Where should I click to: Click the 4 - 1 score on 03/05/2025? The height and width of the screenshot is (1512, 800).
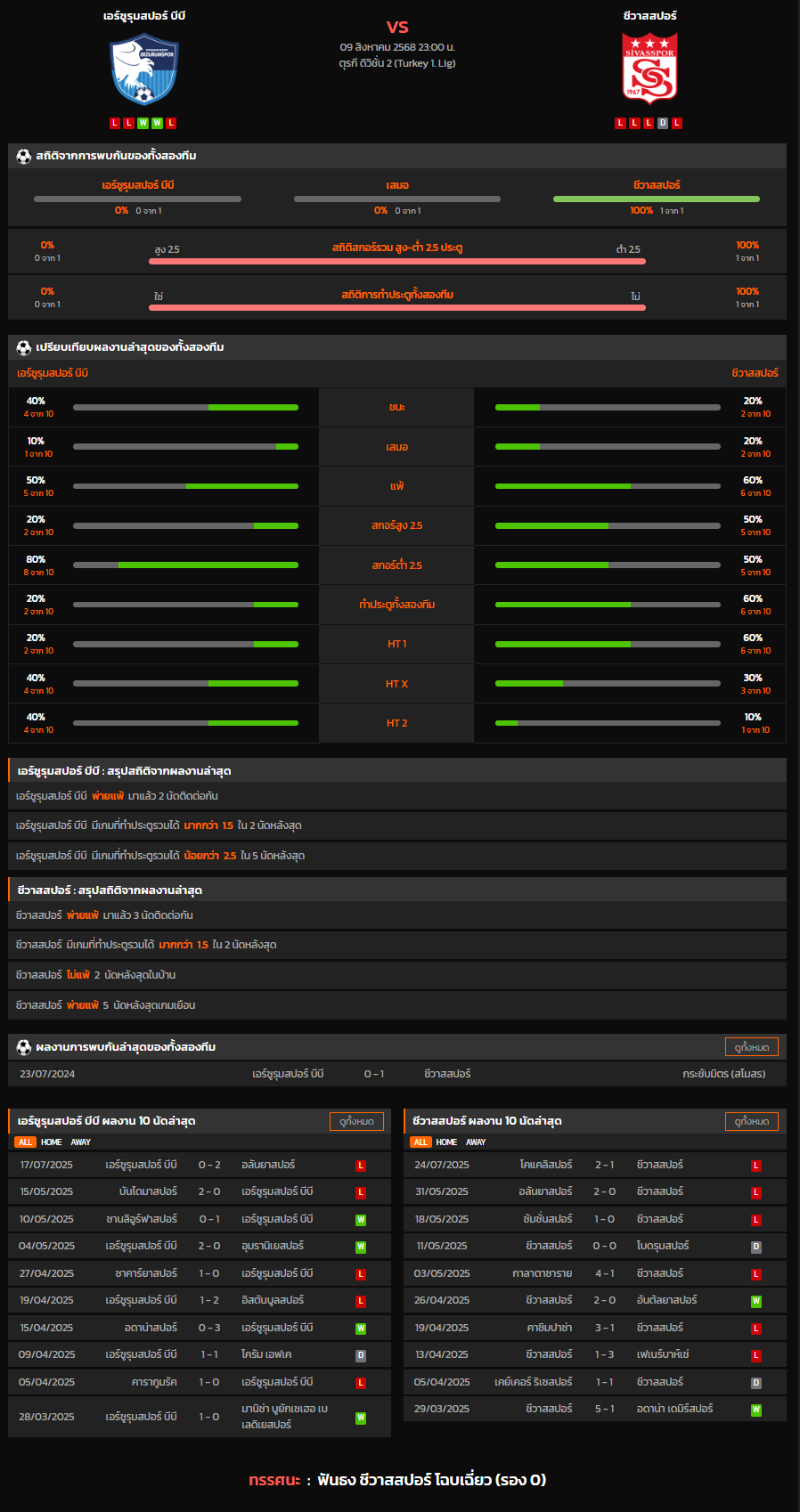click(x=605, y=1273)
